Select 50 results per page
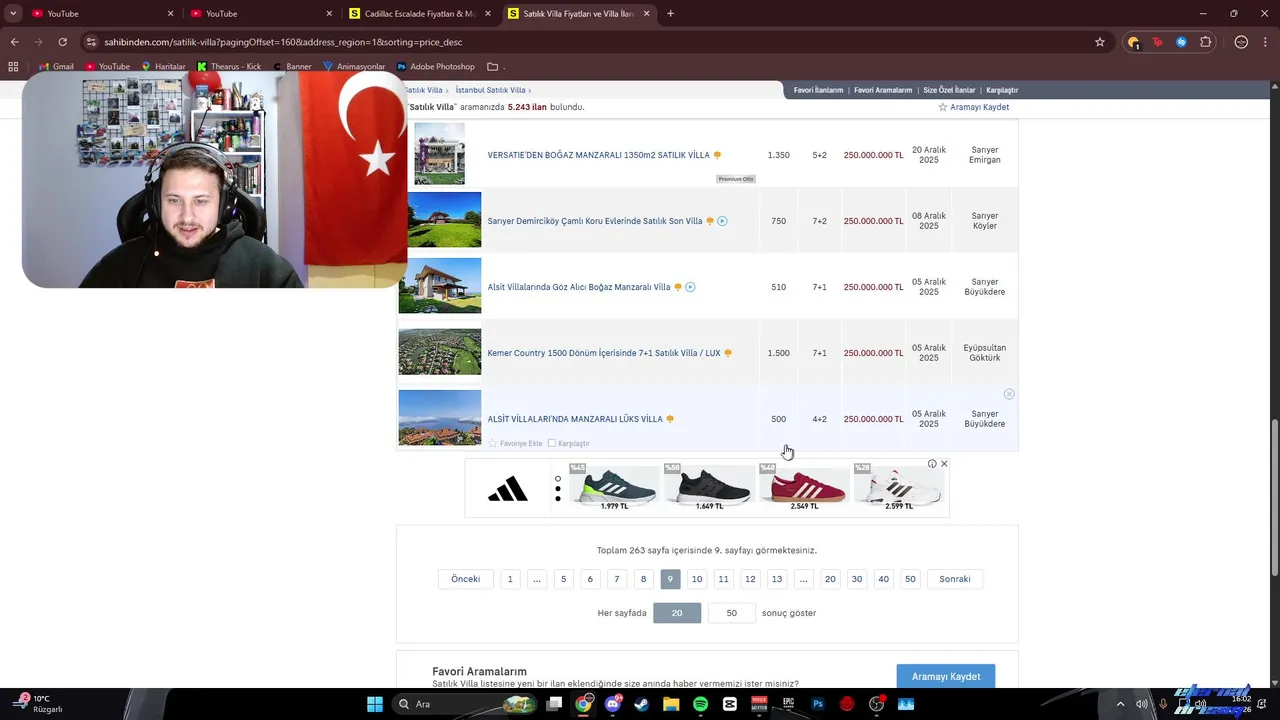The height and width of the screenshot is (720, 1280). [x=731, y=613]
